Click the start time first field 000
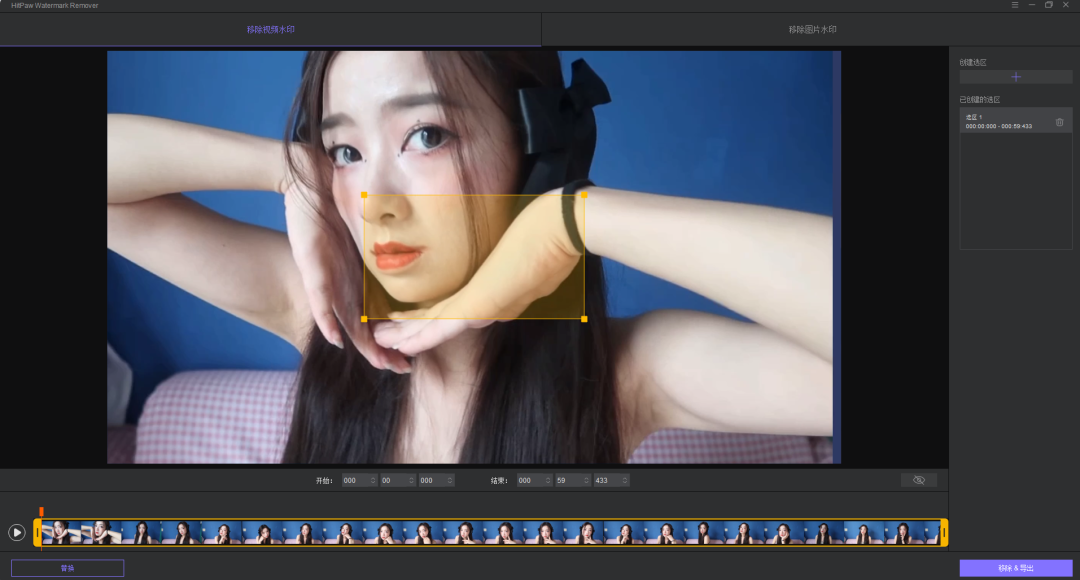The image size is (1080, 580). click(x=355, y=481)
